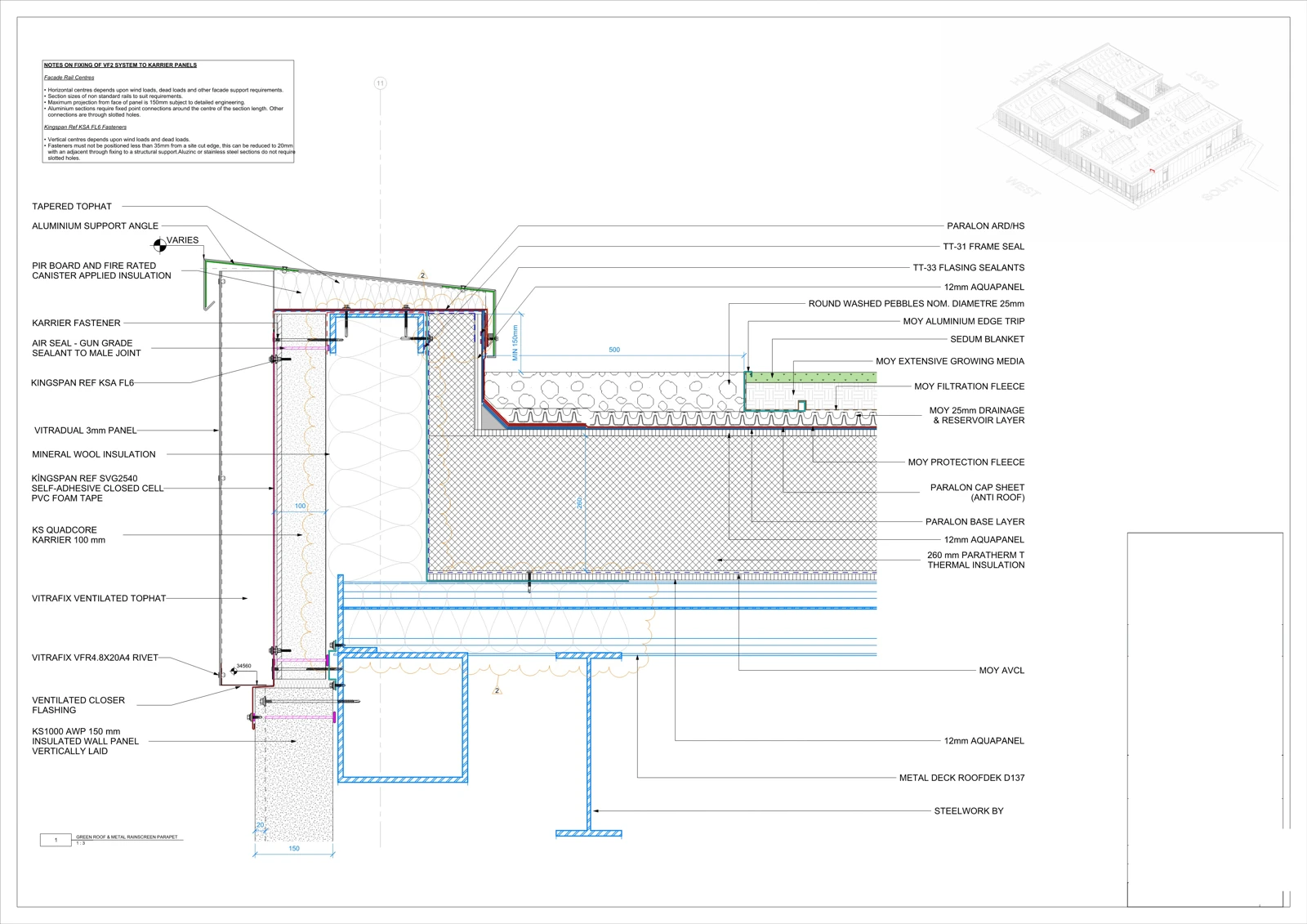Click the isometric building key plan thumbnail
This screenshot has height=924, width=1307.
(1127, 124)
